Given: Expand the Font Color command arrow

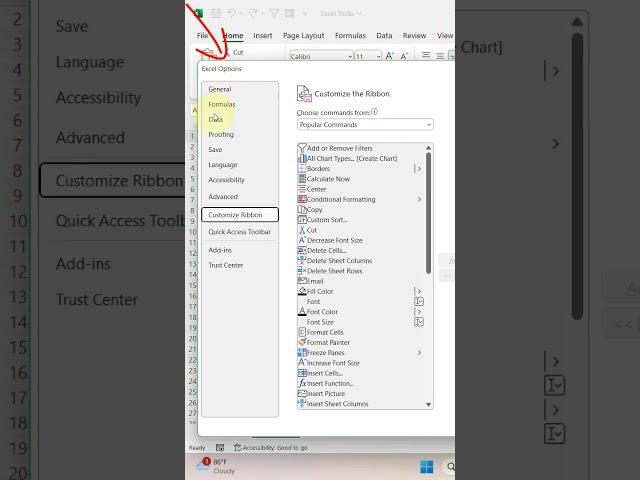Looking at the screenshot, I should point(418,311).
